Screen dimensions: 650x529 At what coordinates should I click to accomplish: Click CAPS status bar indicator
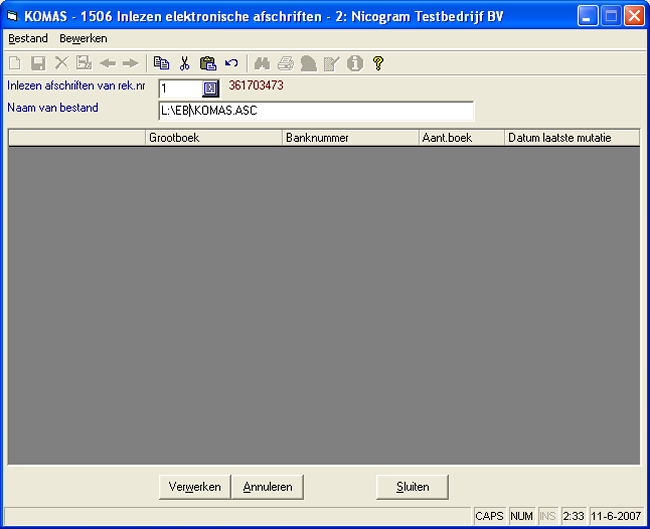pyautogui.click(x=489, y=516)
